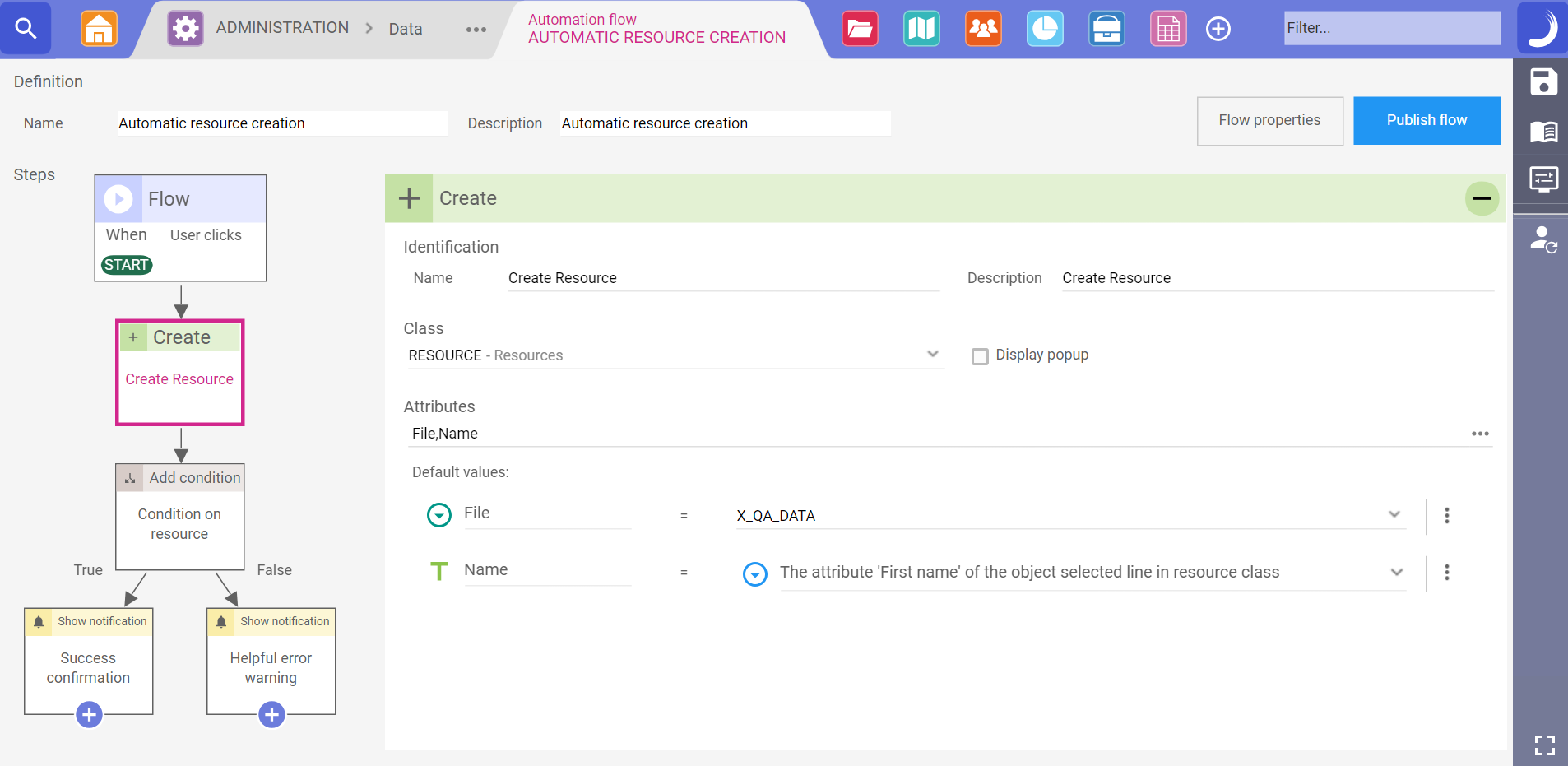Click the crescent logo icon top right
Screen dimensions: 1568x766
point(1542,28)
